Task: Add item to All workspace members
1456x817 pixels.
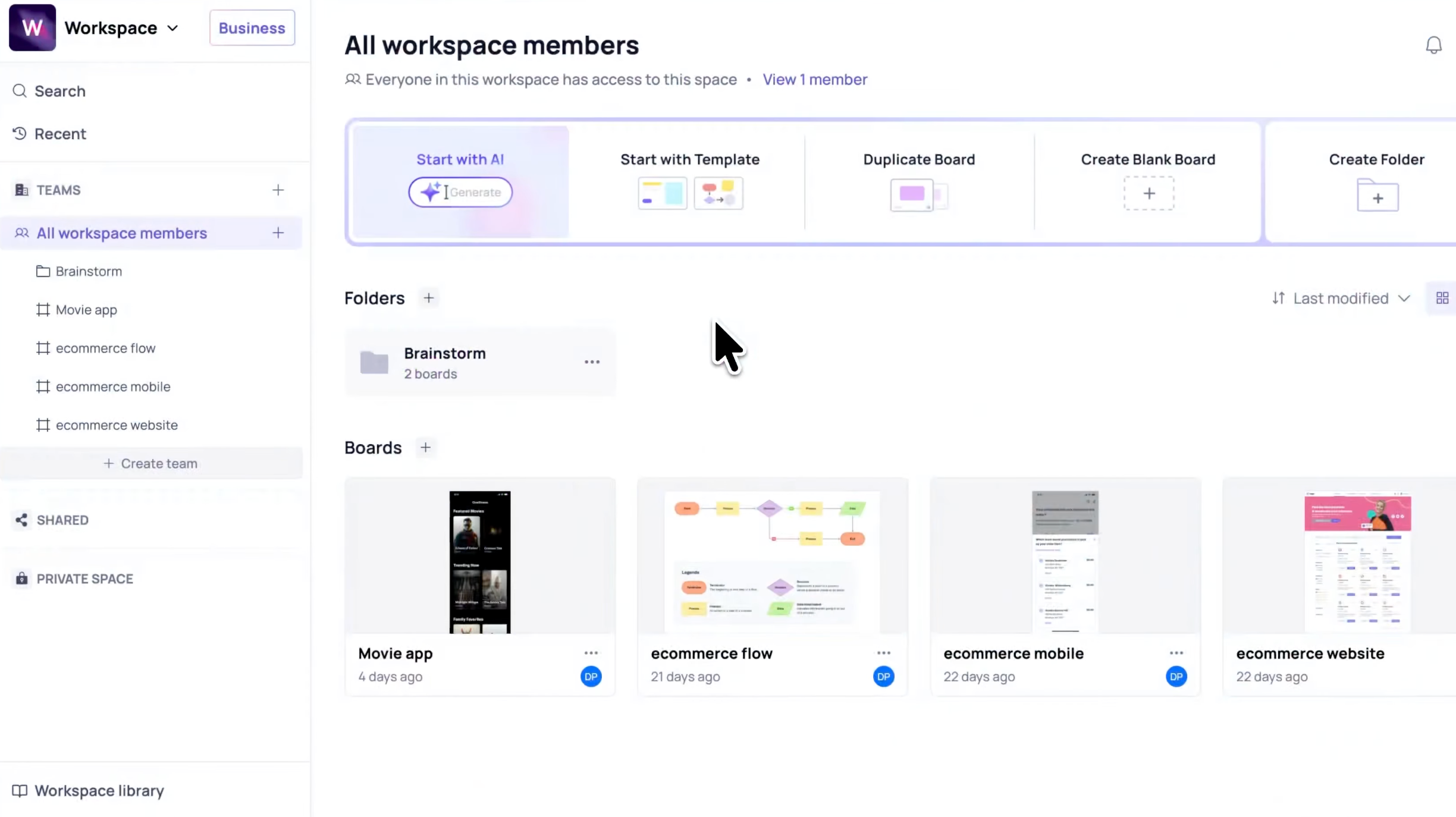Action: point(278,233)
